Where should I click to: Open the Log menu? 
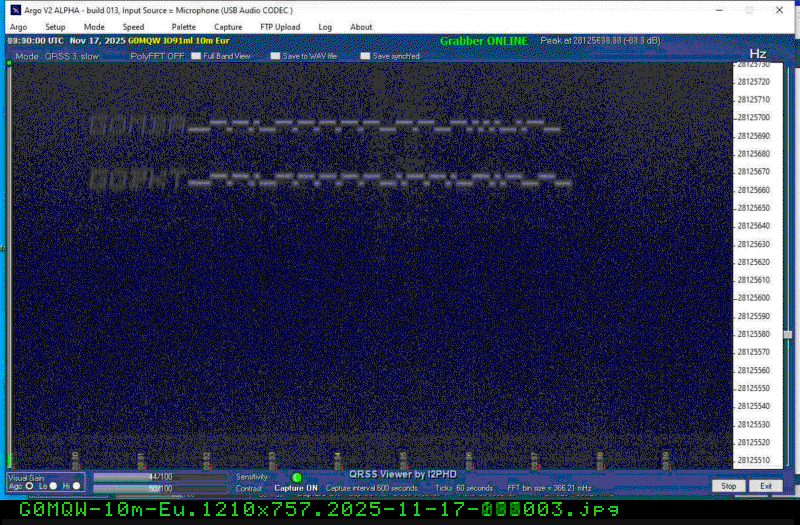click(325, 27)
